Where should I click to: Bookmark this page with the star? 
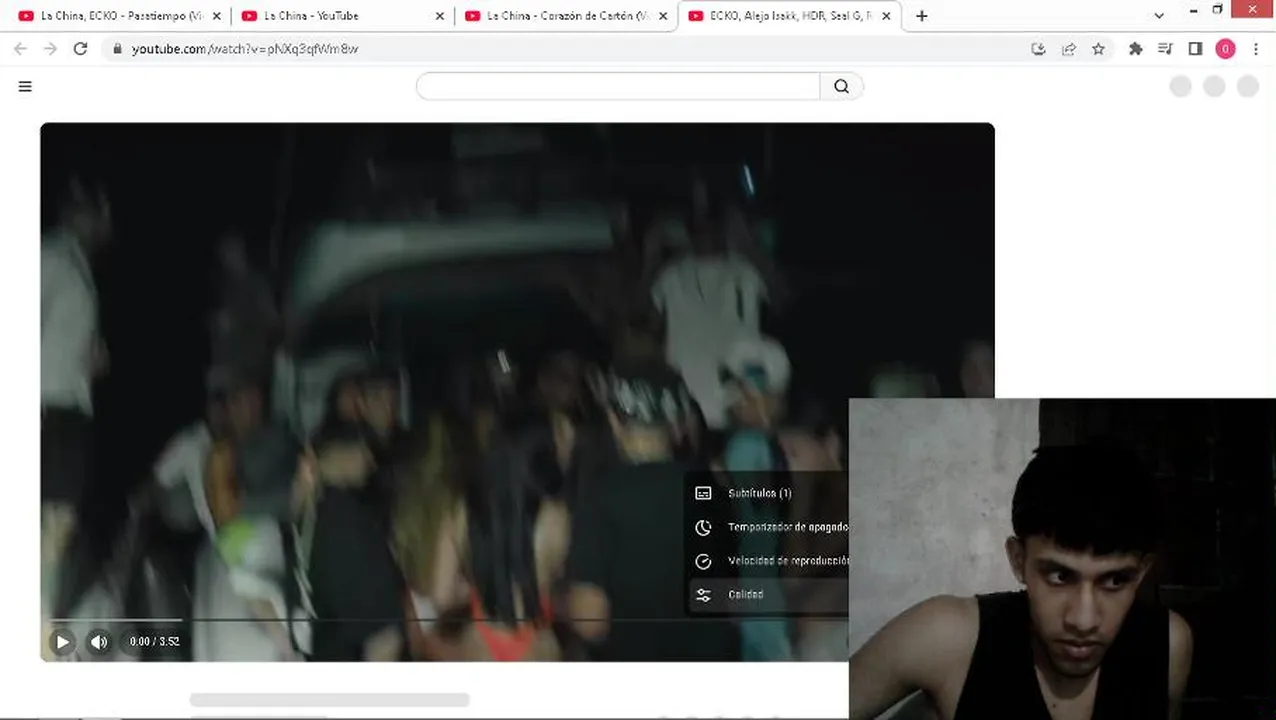(1098, 48)
